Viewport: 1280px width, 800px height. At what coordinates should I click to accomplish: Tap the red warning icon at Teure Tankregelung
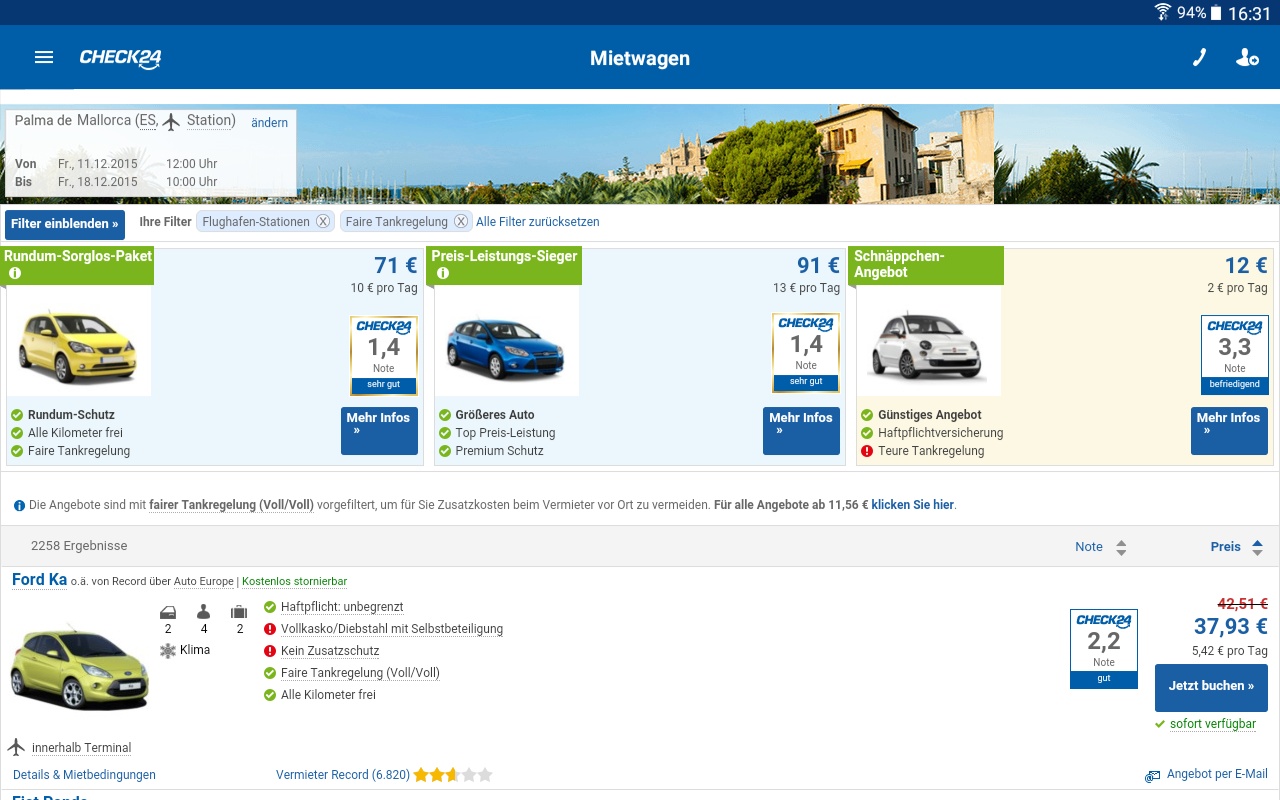(x=867, y=451)
